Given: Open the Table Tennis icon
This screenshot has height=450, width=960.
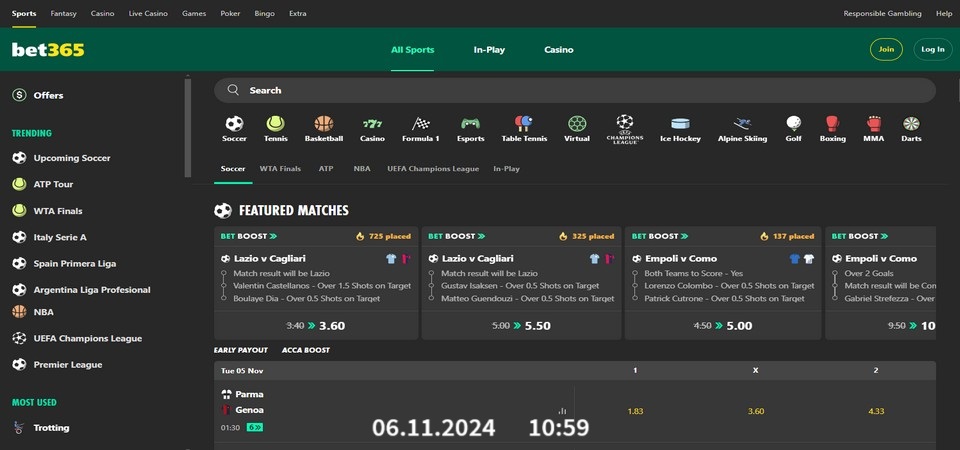Looking at the screenshot, I should (524, 124).
